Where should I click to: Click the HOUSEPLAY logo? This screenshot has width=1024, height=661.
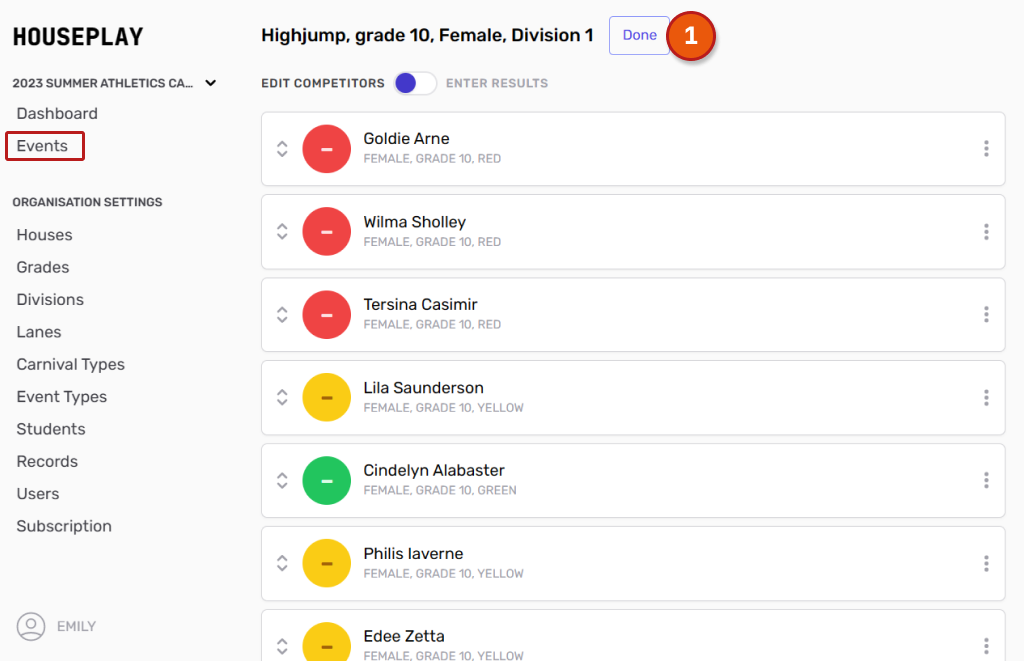(78, 37)
